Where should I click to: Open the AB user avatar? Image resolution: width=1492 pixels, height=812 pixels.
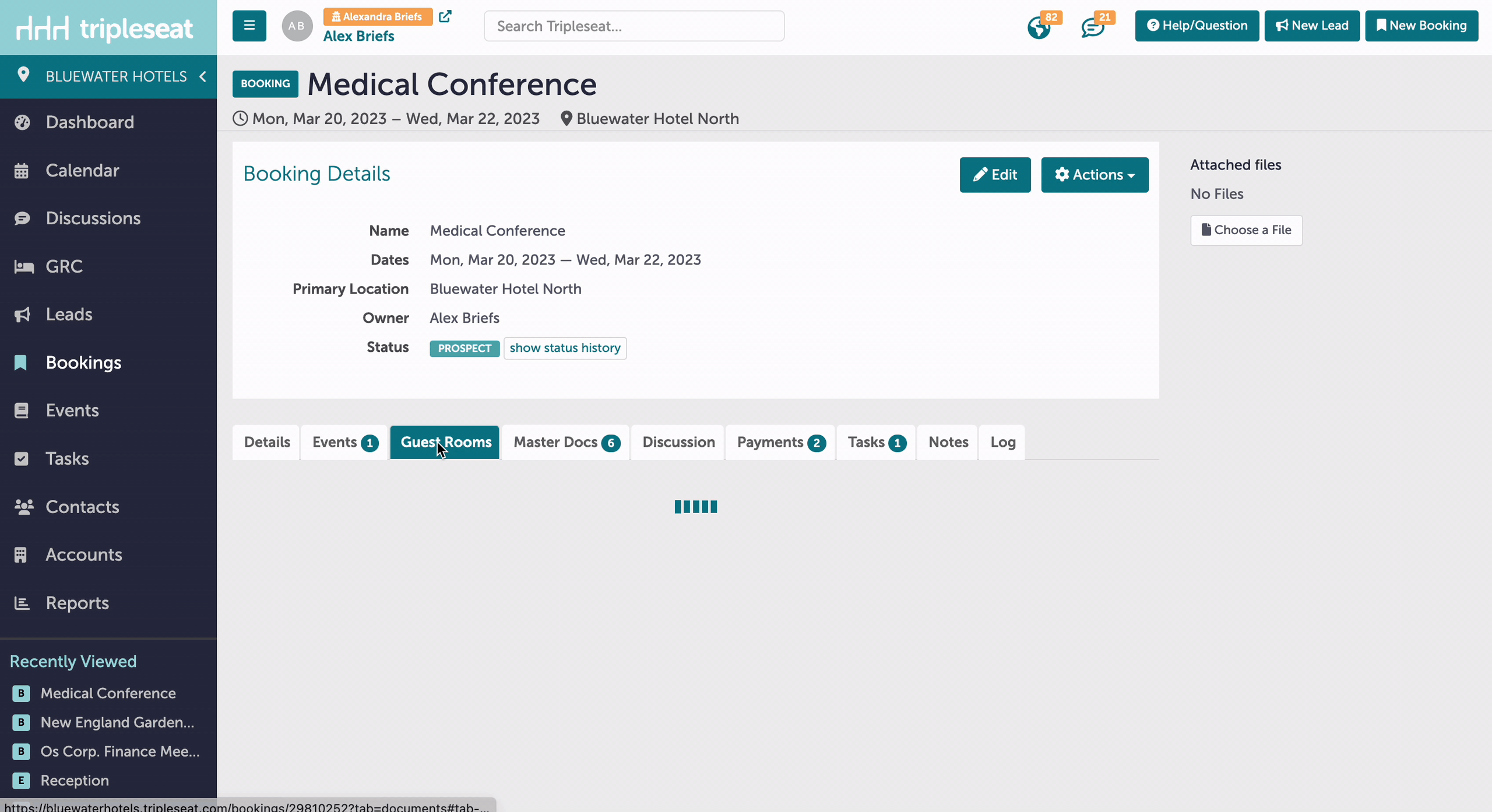(x=297, y=26)
